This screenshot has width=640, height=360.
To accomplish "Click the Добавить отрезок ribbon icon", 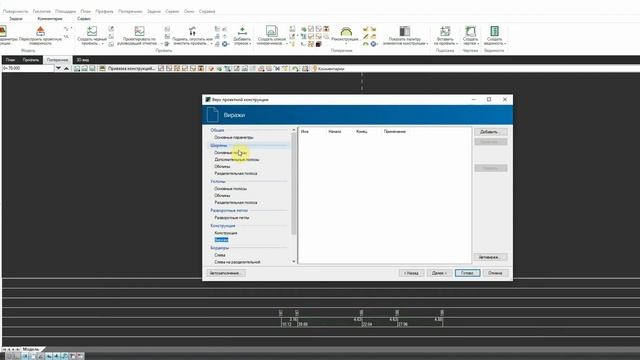I will pos(242,31).
